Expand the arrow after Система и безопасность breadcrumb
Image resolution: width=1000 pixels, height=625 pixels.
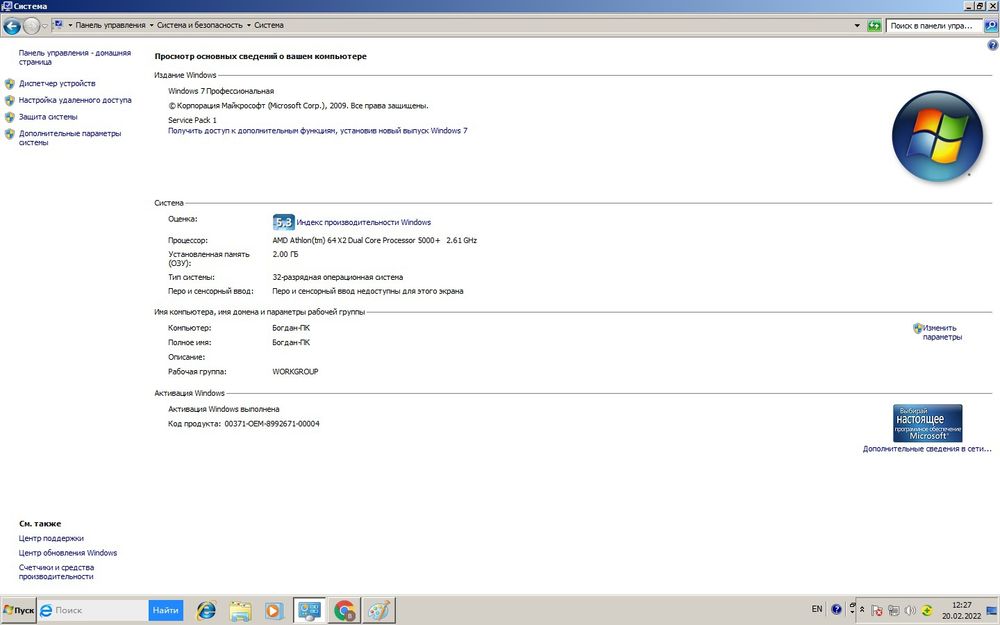249,26
